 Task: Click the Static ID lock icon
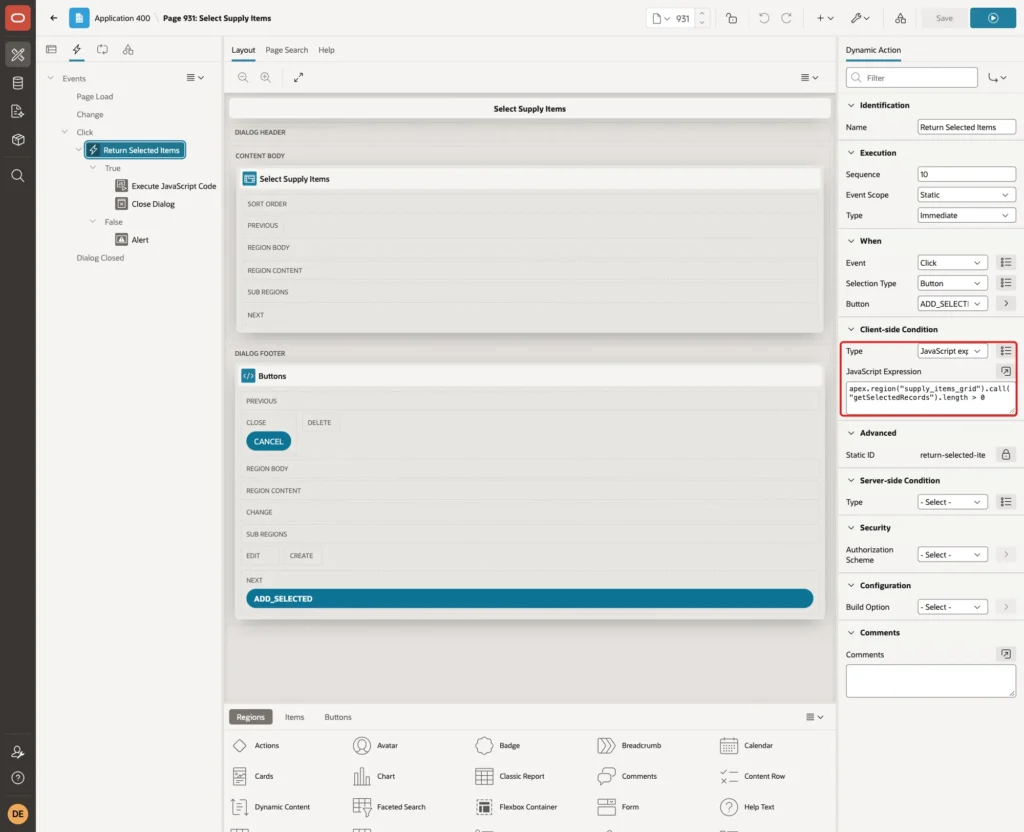(x=1006, y=455)
